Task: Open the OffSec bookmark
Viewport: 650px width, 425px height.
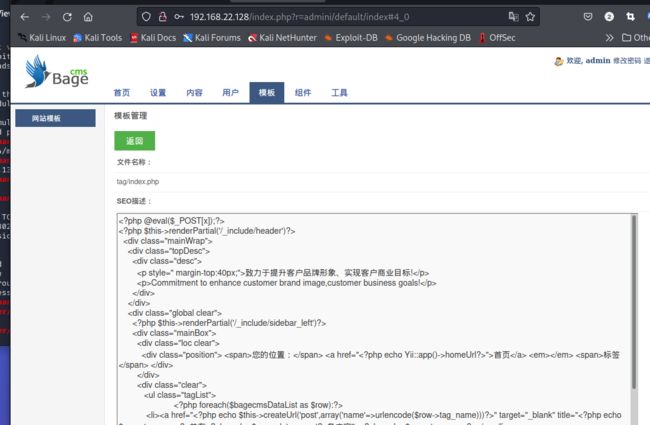Action: 497,38
